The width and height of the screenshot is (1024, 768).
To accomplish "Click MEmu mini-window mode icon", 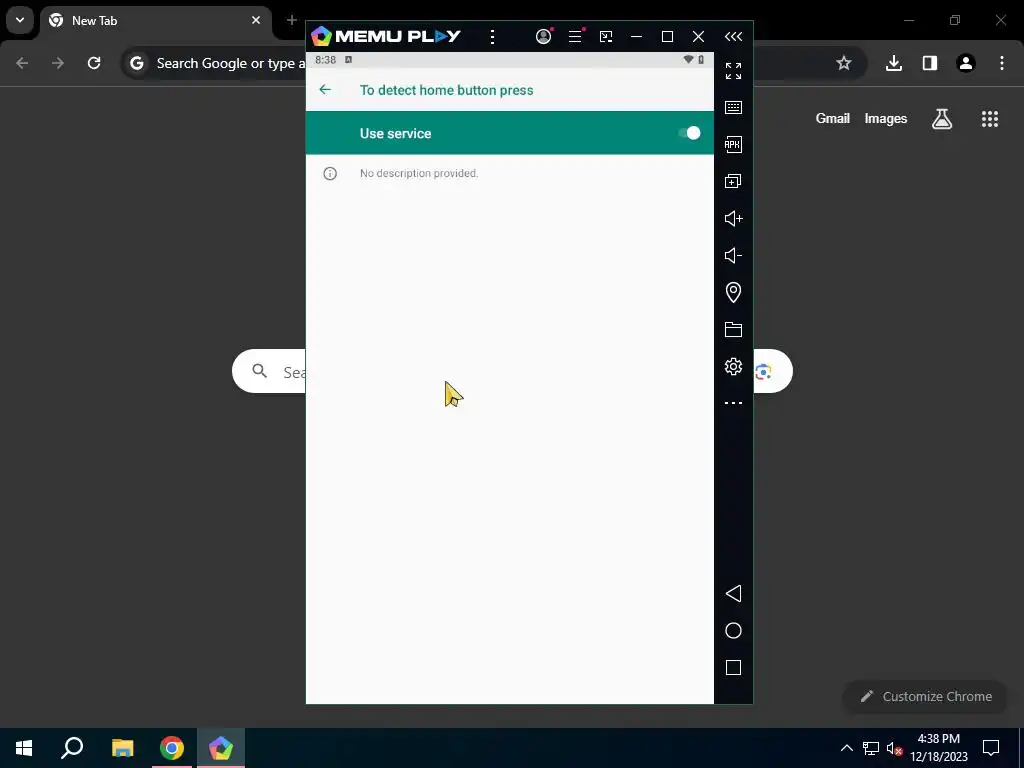I will tap(606, 37).
